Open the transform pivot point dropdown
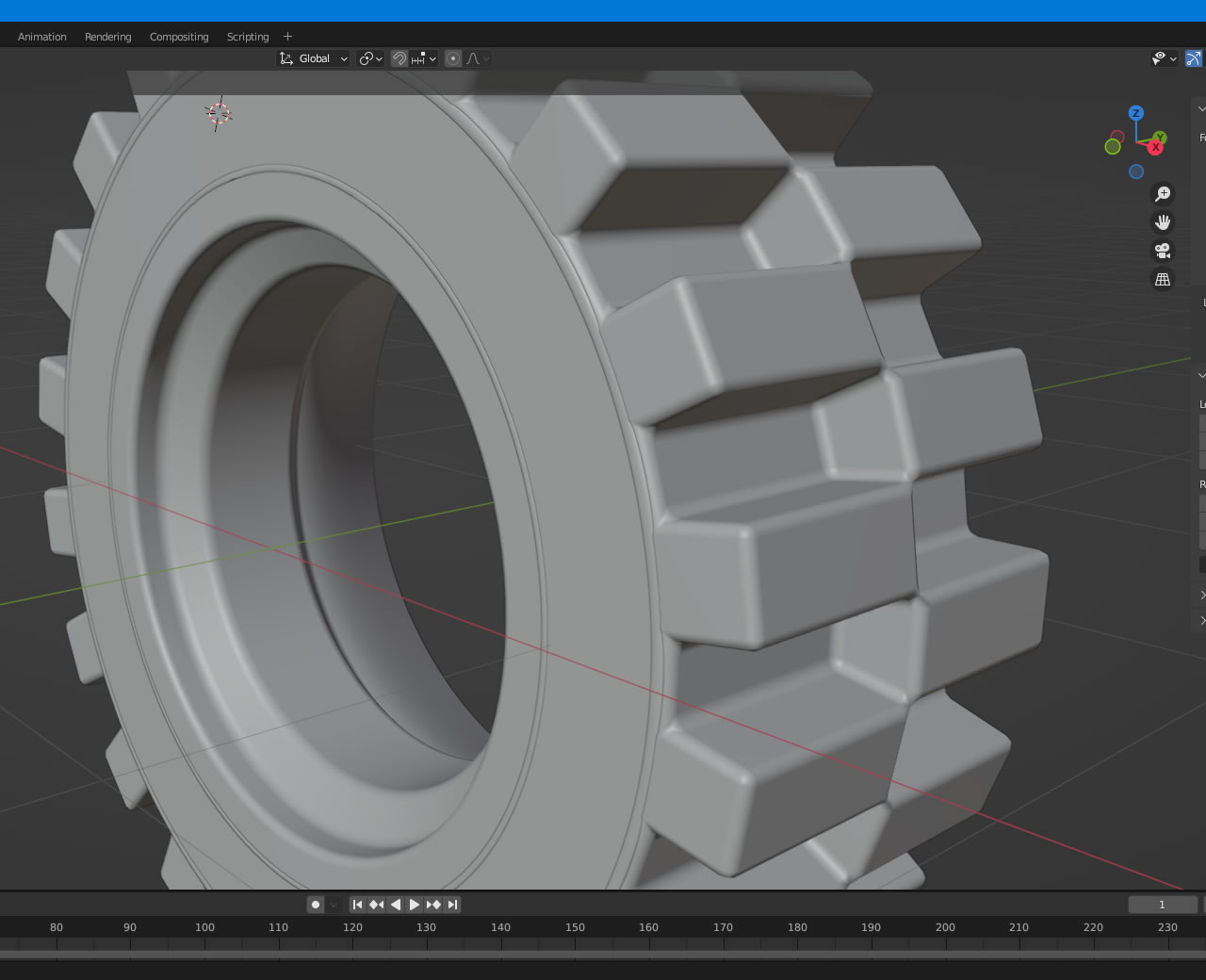This screenshot has width=1206, height=980. (371, 58)
